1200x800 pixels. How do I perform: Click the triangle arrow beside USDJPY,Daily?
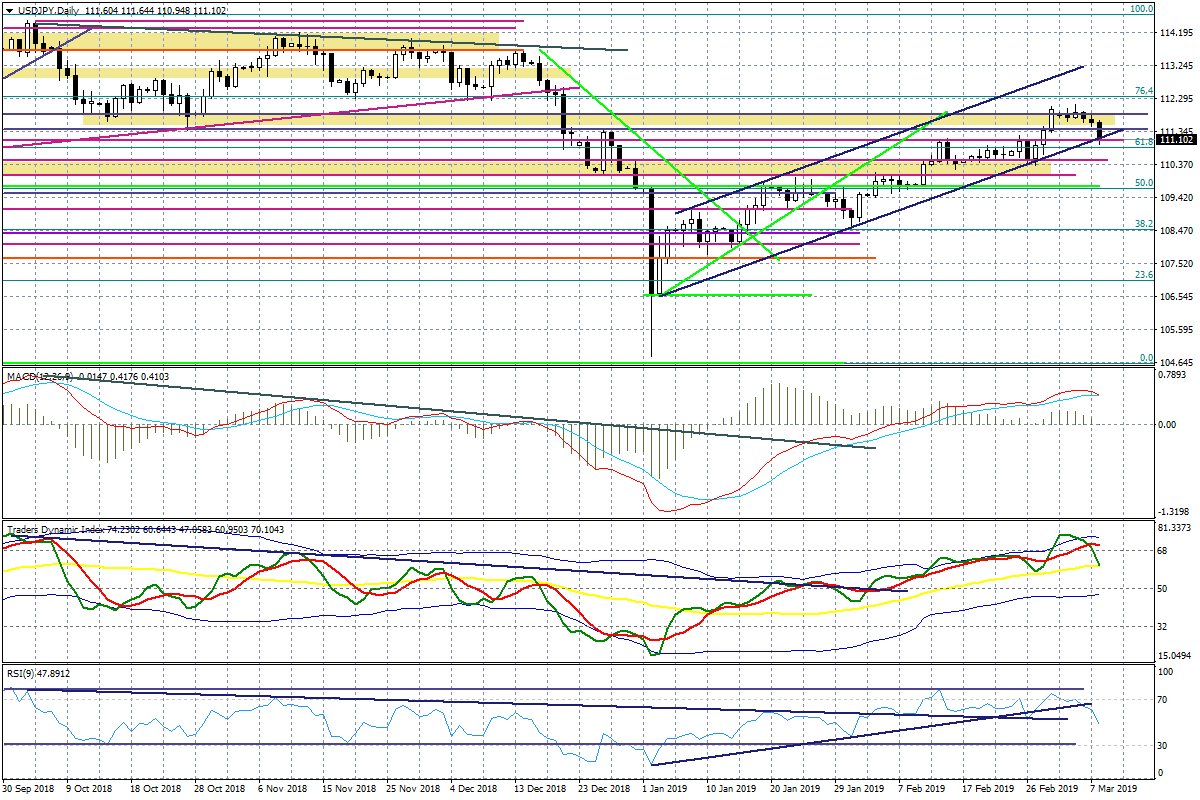[9, 10]
